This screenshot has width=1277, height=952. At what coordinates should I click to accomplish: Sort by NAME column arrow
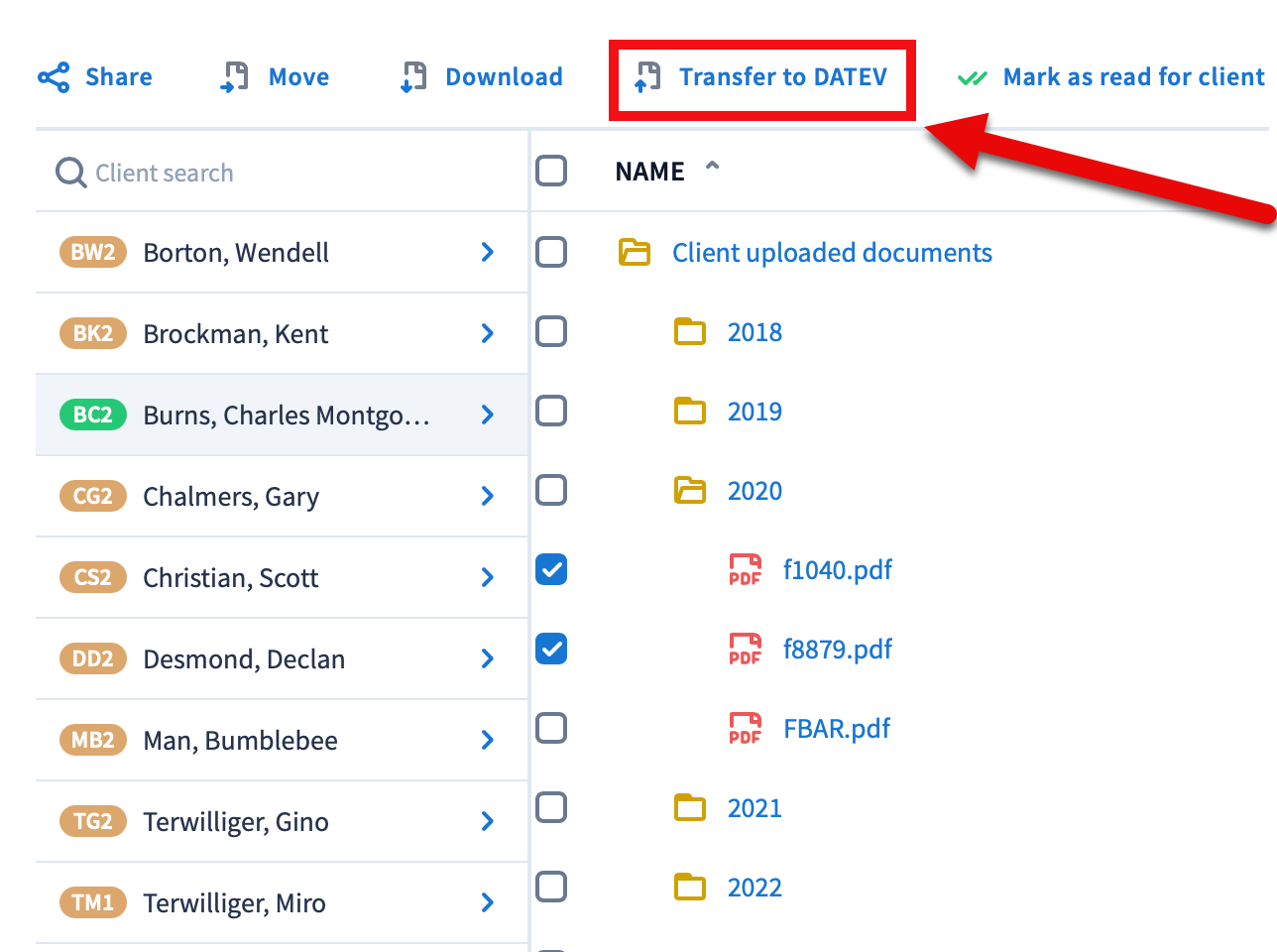712,168
